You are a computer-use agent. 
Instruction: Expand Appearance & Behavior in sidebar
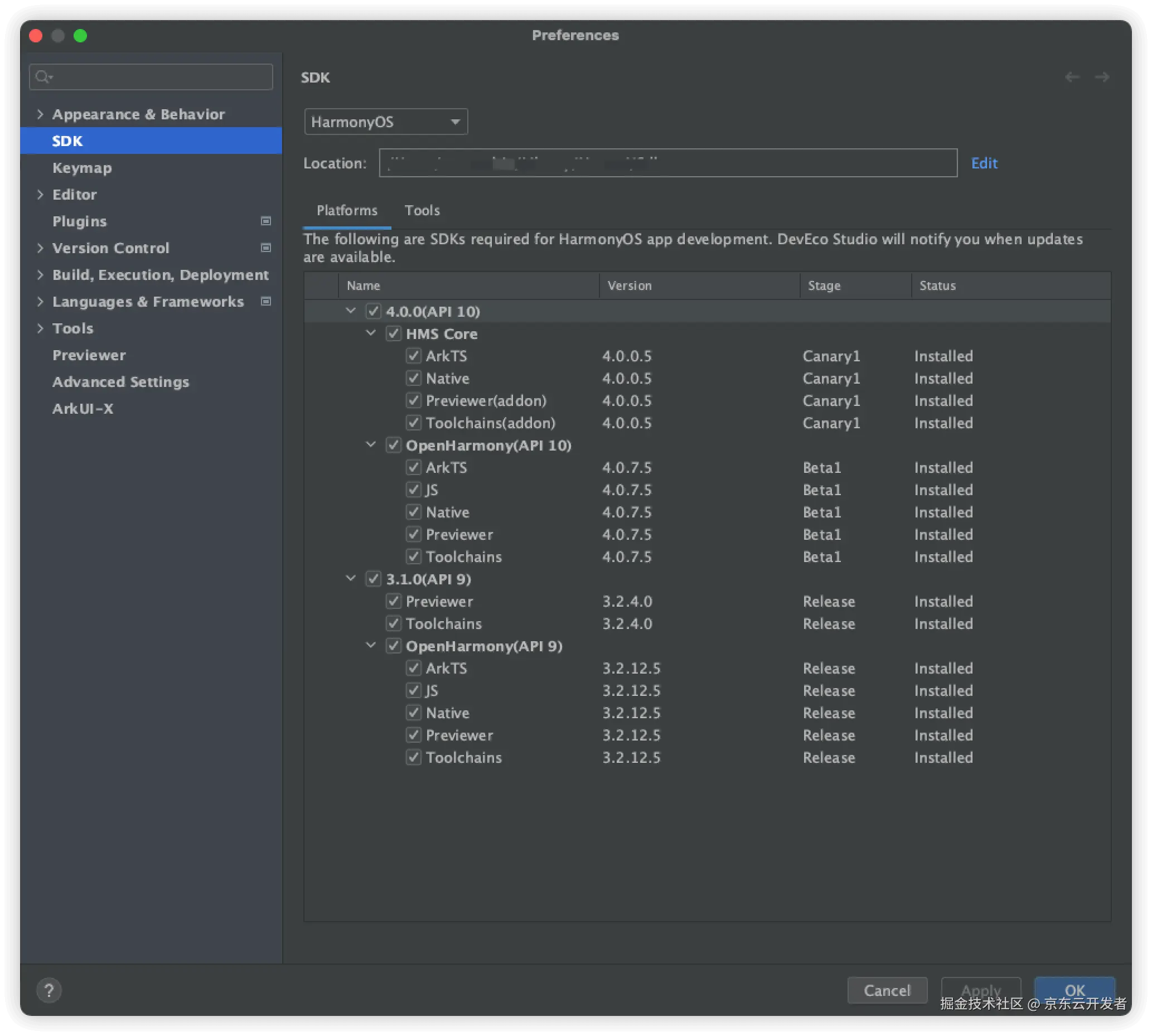tap(40, 114)
